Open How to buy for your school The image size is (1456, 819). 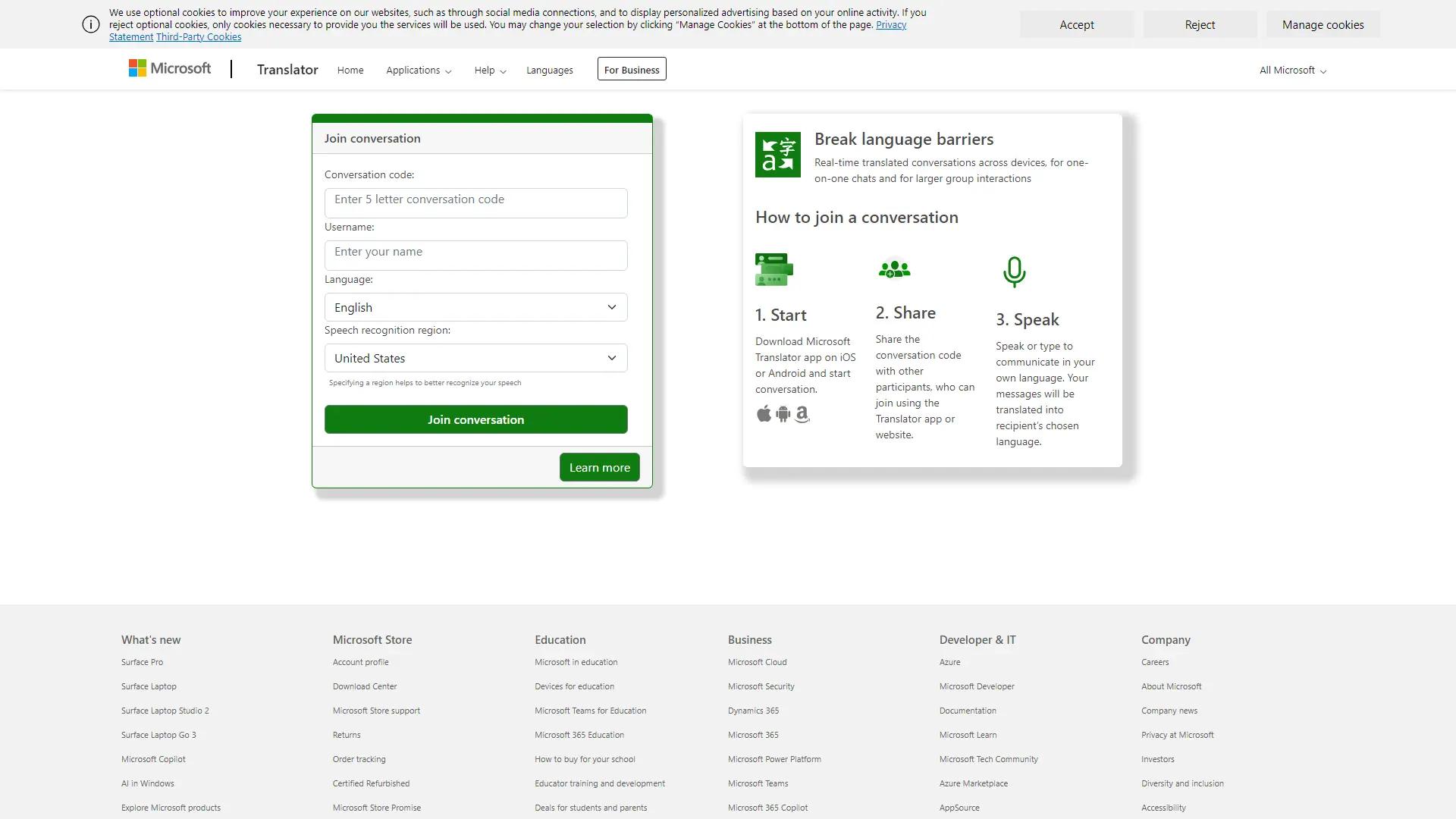pyautogui.click(x=585, y=759)
